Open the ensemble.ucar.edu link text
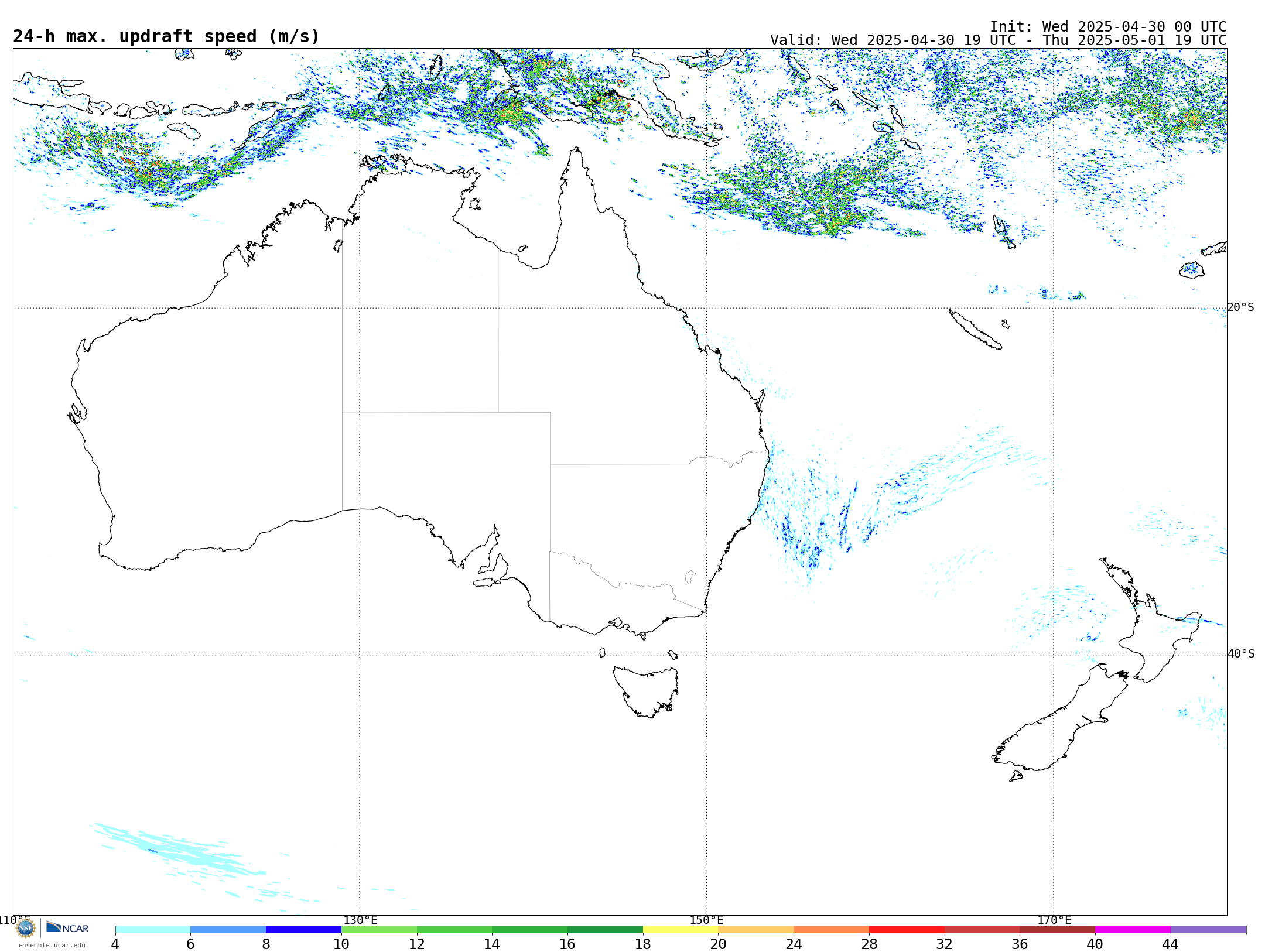 click(x=52, y=945)
